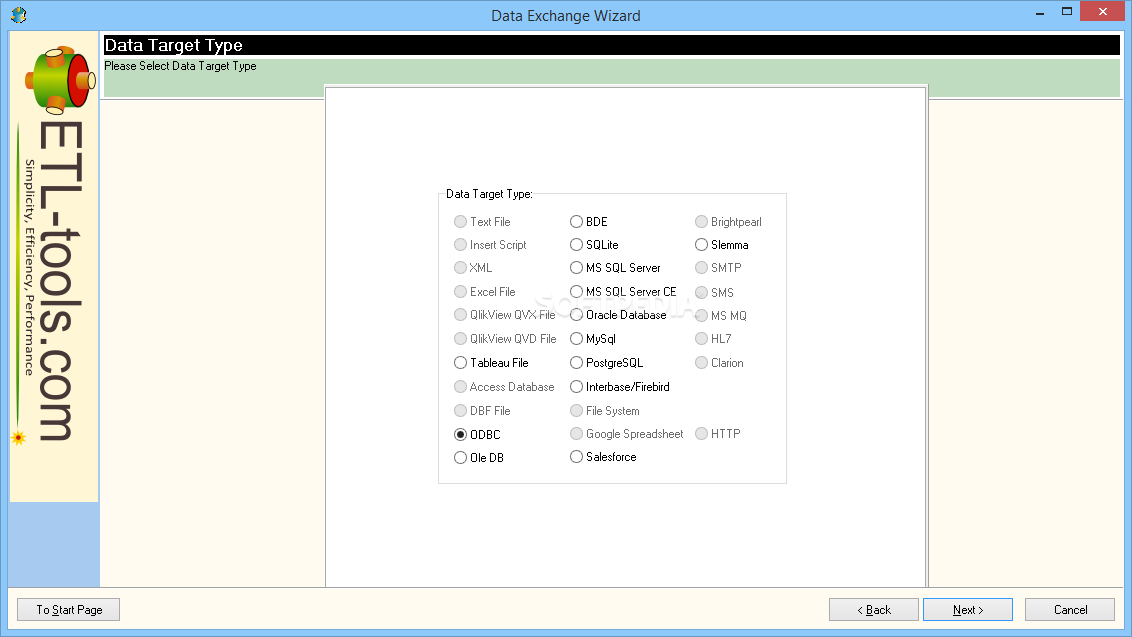Choose the XML target type

click(473, 268)
